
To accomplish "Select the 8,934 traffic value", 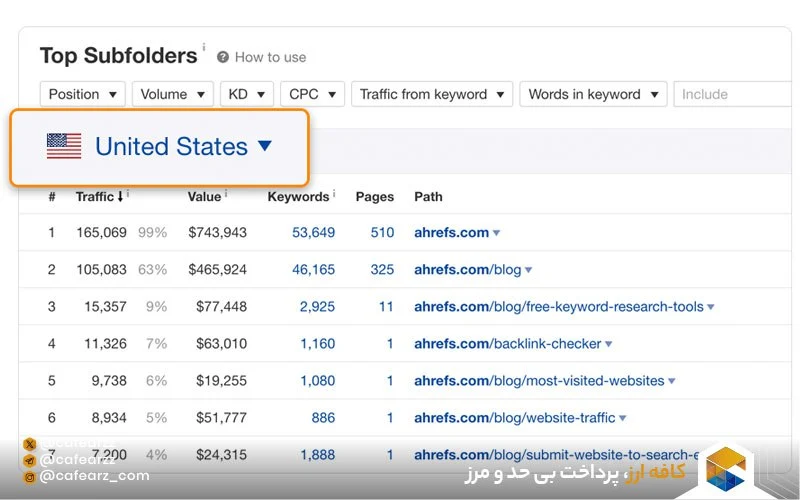I will click(x=109, y=418).
